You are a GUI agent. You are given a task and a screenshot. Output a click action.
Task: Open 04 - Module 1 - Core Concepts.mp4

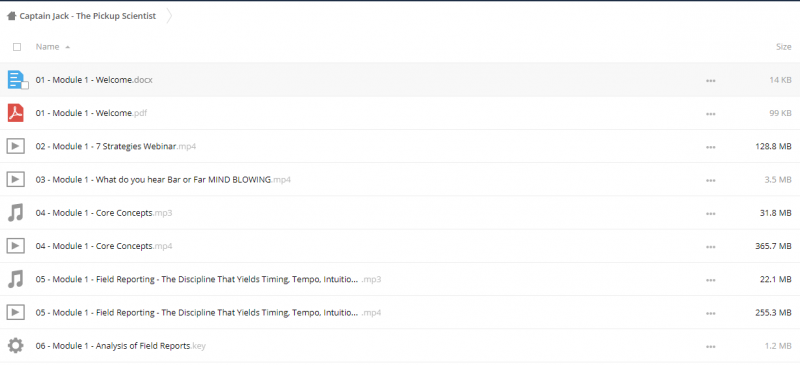click(x=104, y=246)
